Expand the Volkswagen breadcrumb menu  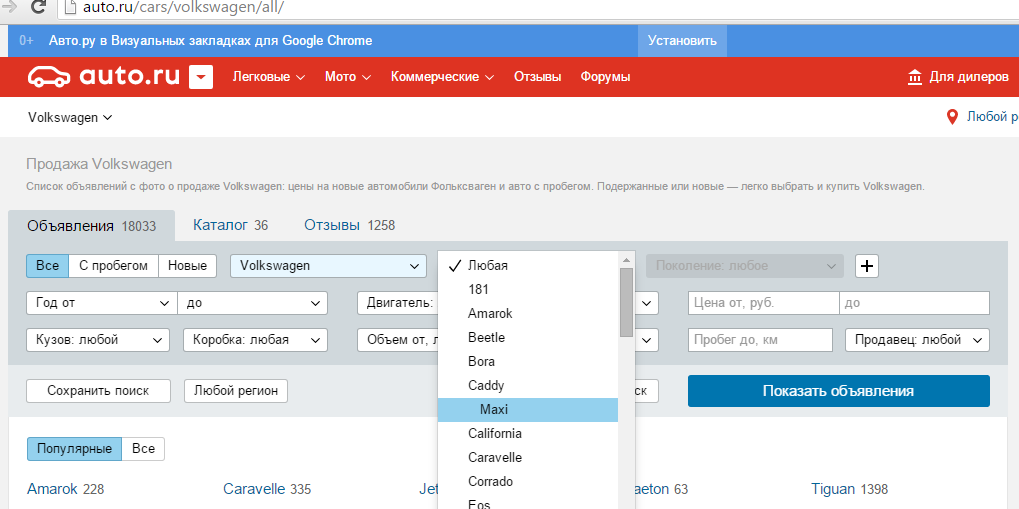(70, 118)
